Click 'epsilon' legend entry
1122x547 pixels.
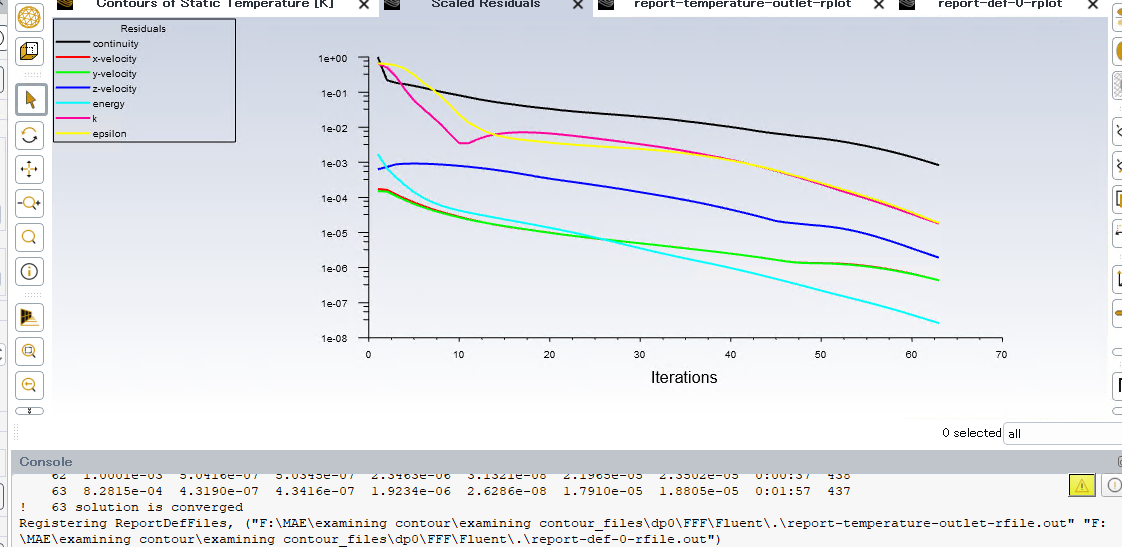[x=109, y=134]
